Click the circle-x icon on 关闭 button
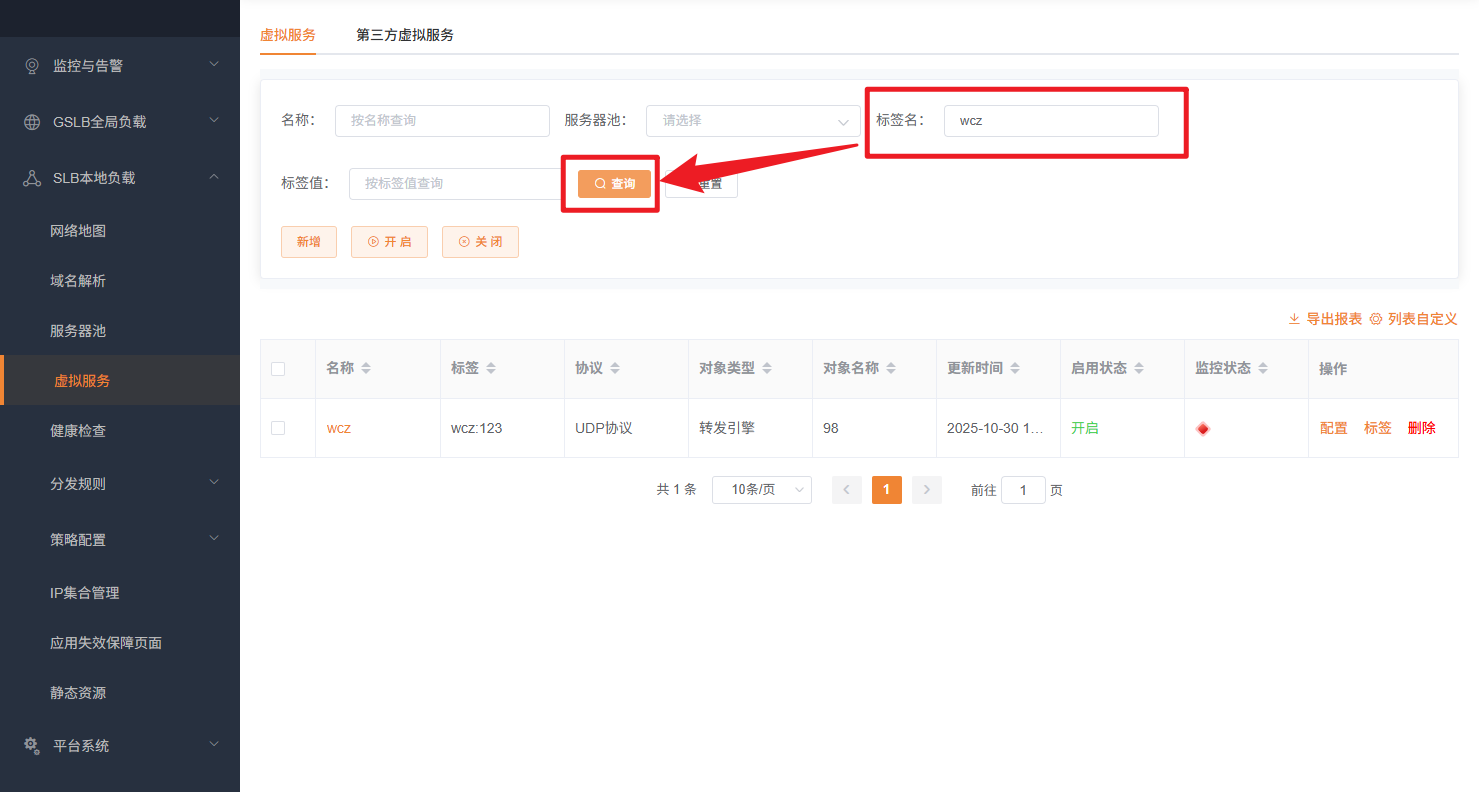Viewport: 1479px width, 792px height. tap(465, 241)
